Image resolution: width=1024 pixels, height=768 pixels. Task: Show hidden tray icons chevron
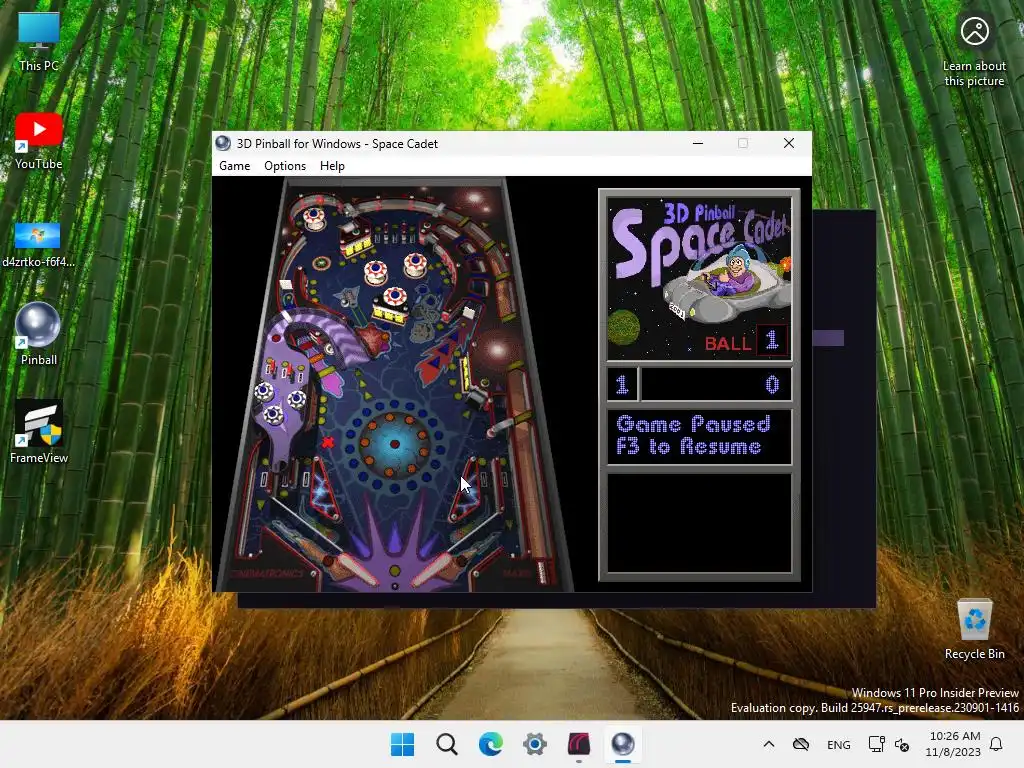tap(769, 744)
